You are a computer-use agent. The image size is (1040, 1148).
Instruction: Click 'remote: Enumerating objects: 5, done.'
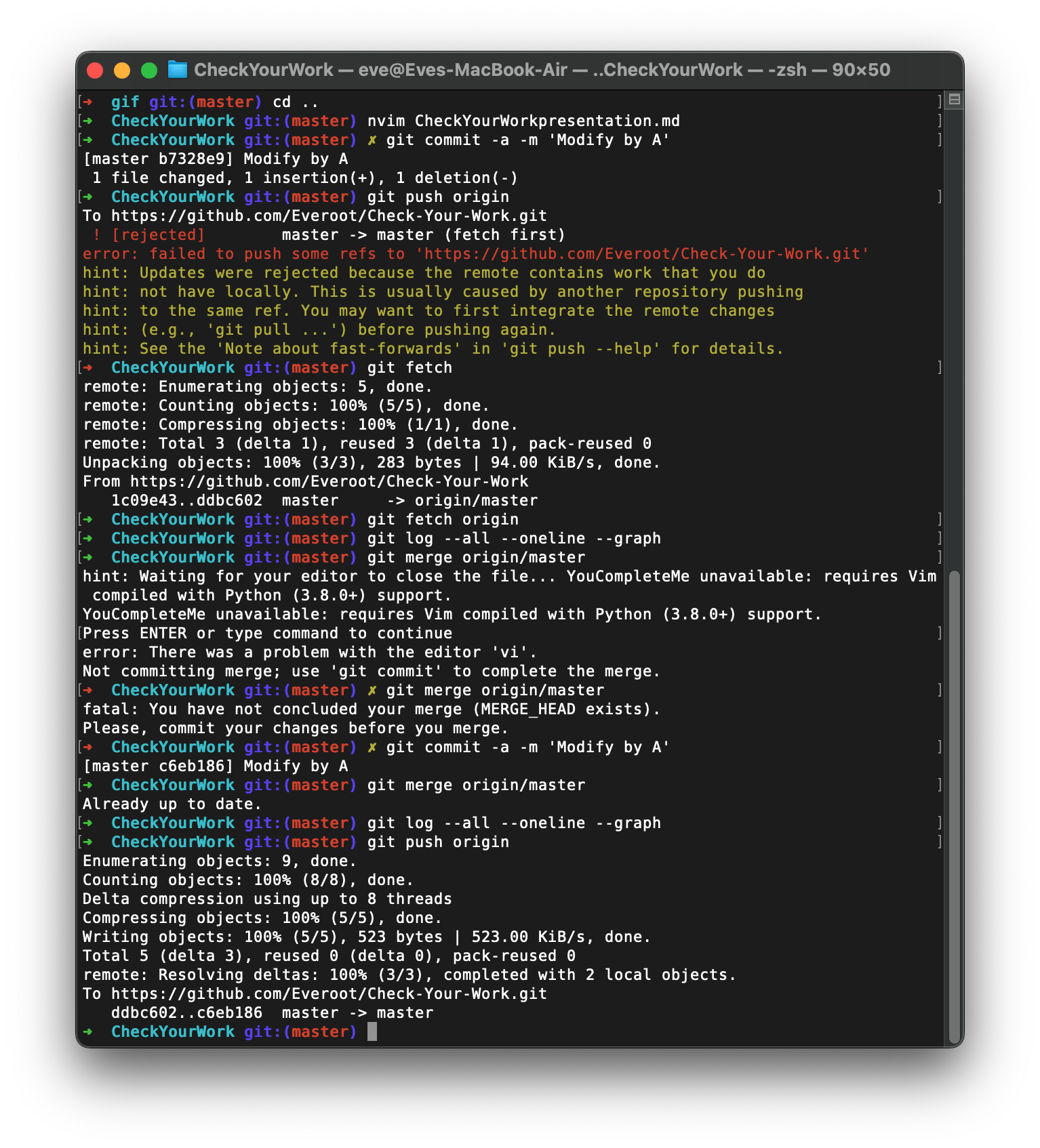click(x=258, y=386)
